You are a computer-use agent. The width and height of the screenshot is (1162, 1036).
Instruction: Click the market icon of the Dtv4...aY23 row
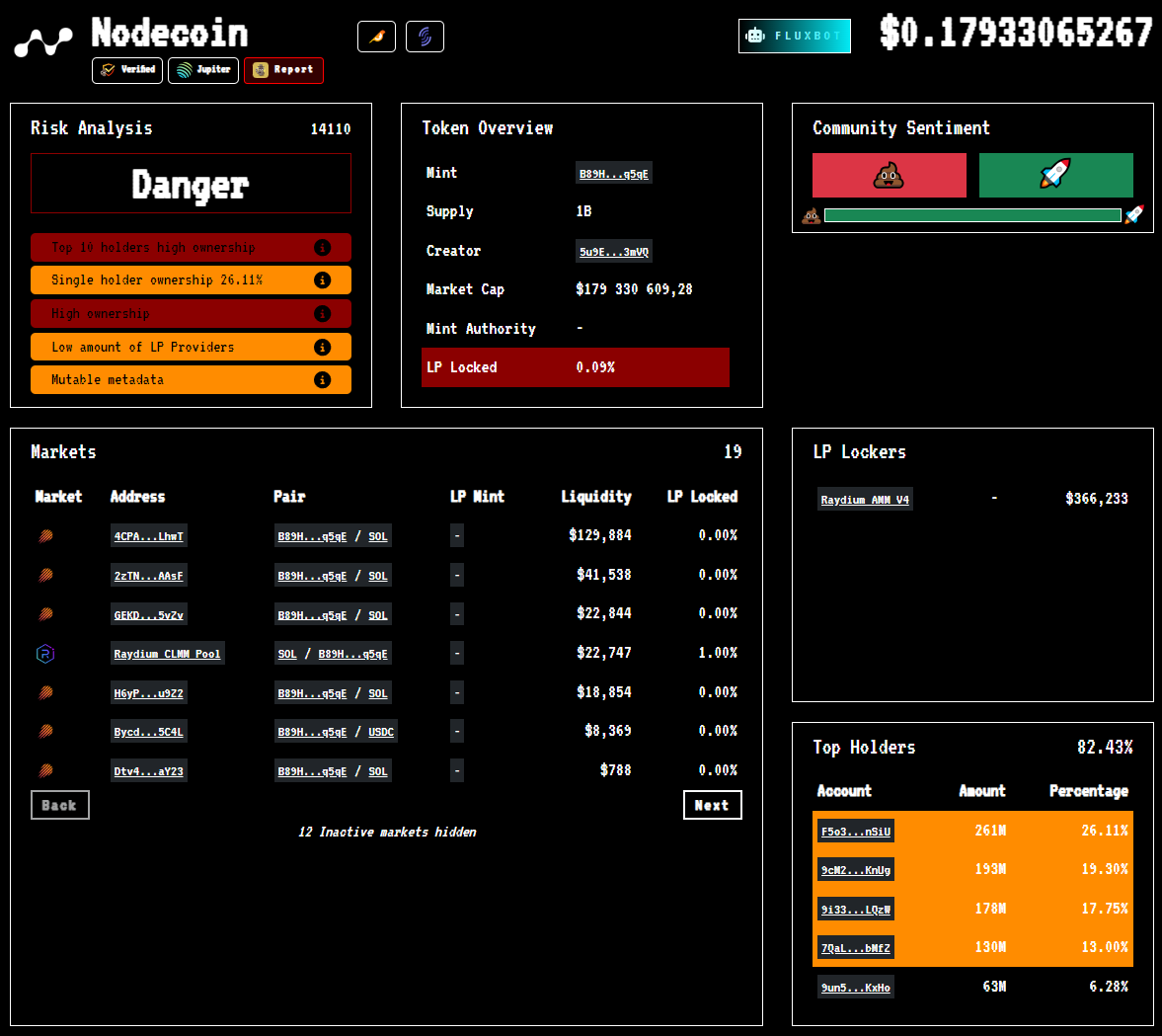pos(46,770)
